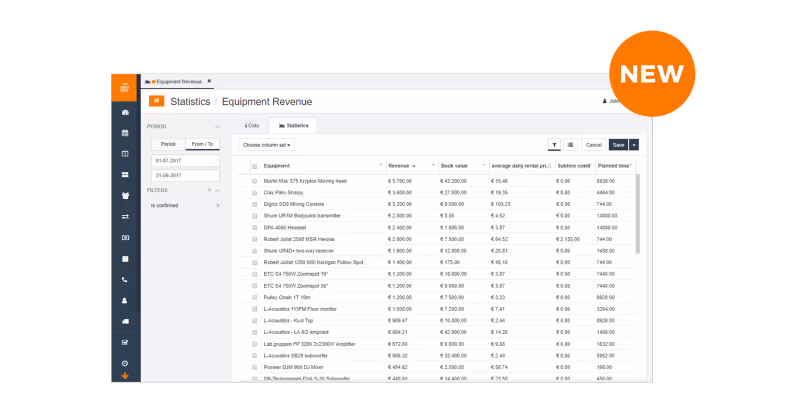Switch to the Data tab
Viewport: 800px width, 413px height.
[252, 126]
